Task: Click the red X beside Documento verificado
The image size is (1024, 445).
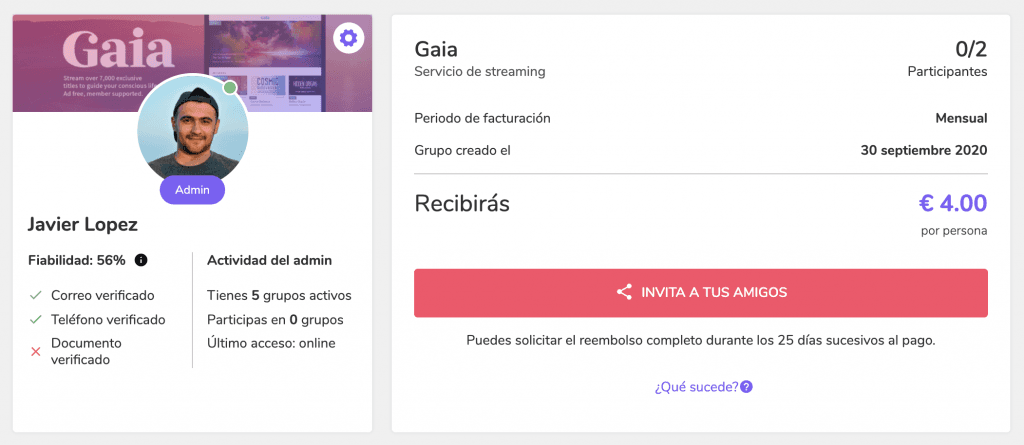Action: pos(36,352)
